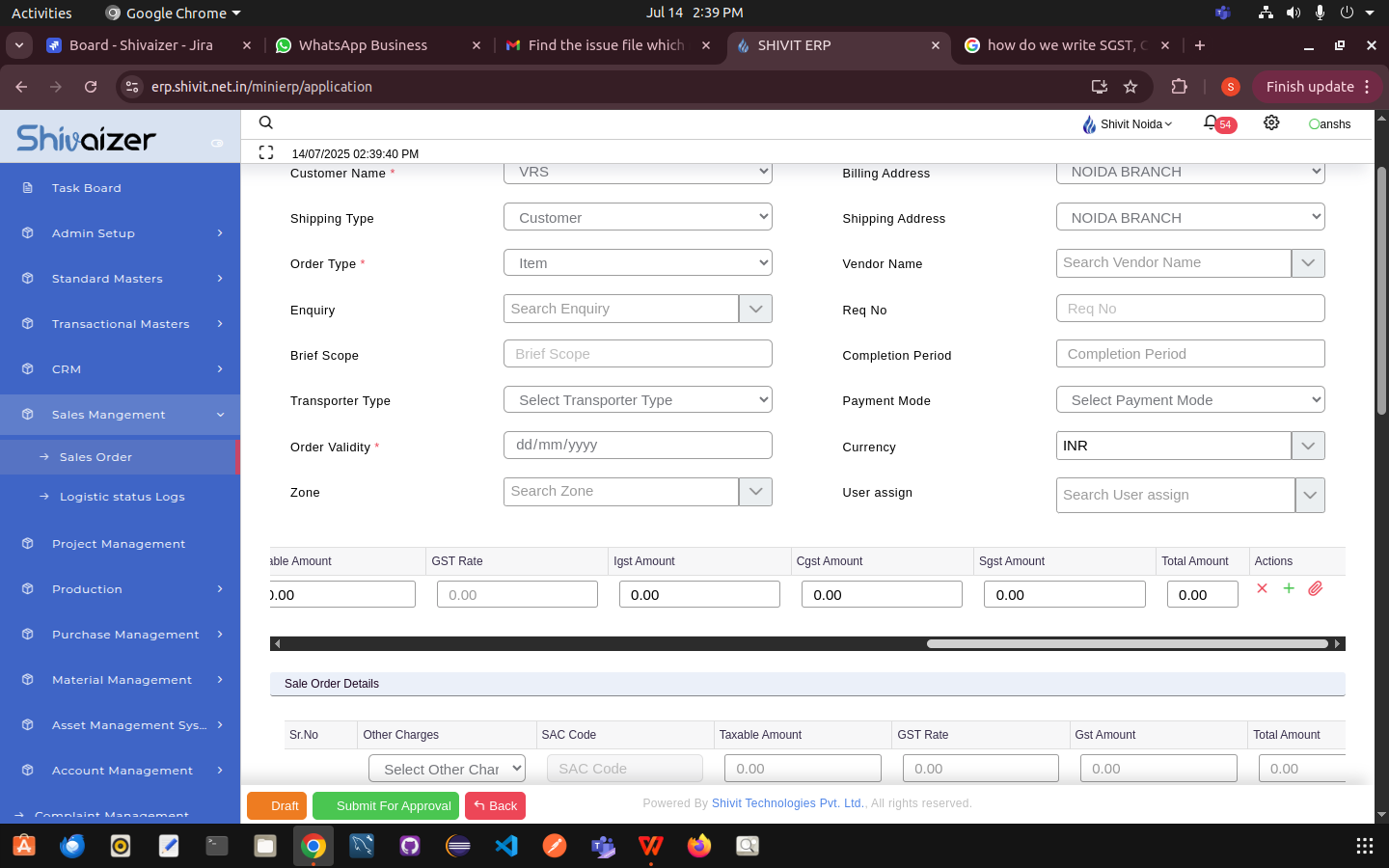Open the Order Type dropdown
The image size is (1389, 868).
click(x=638, y=263)
